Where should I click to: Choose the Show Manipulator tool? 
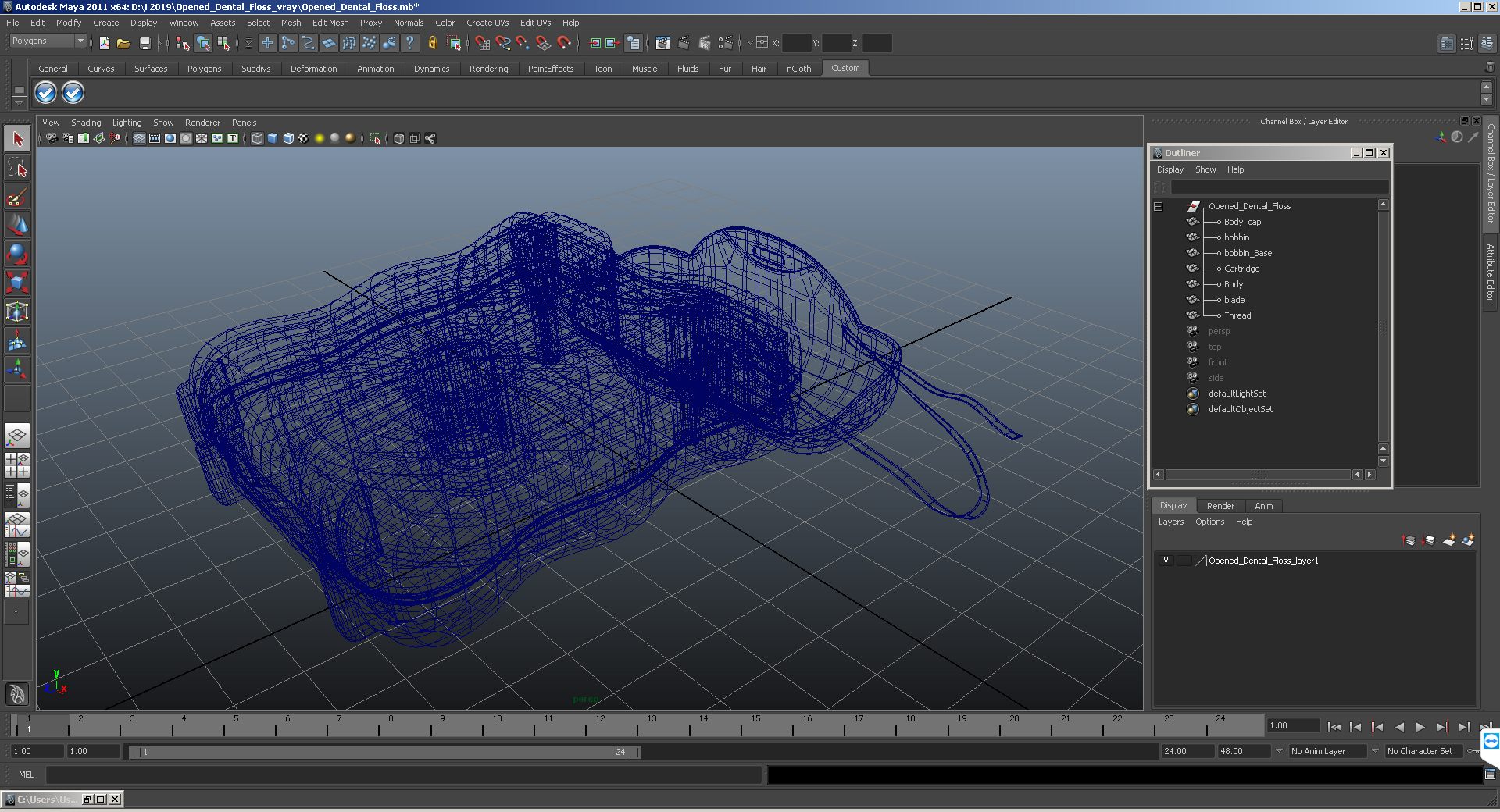(17, 369)
